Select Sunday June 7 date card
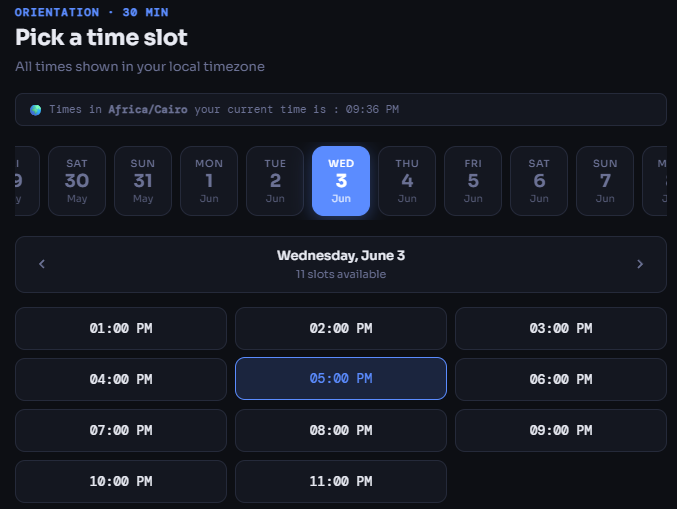677x509 pixels. 605,181
